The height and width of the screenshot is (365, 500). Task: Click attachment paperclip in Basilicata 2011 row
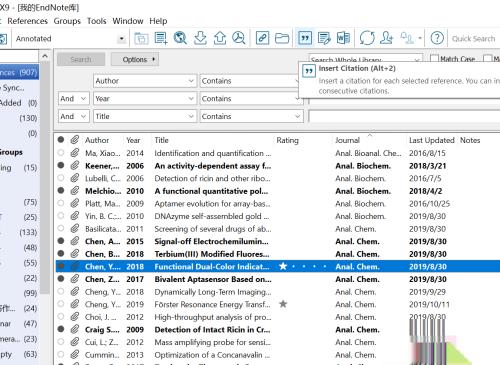pos(75,229)
